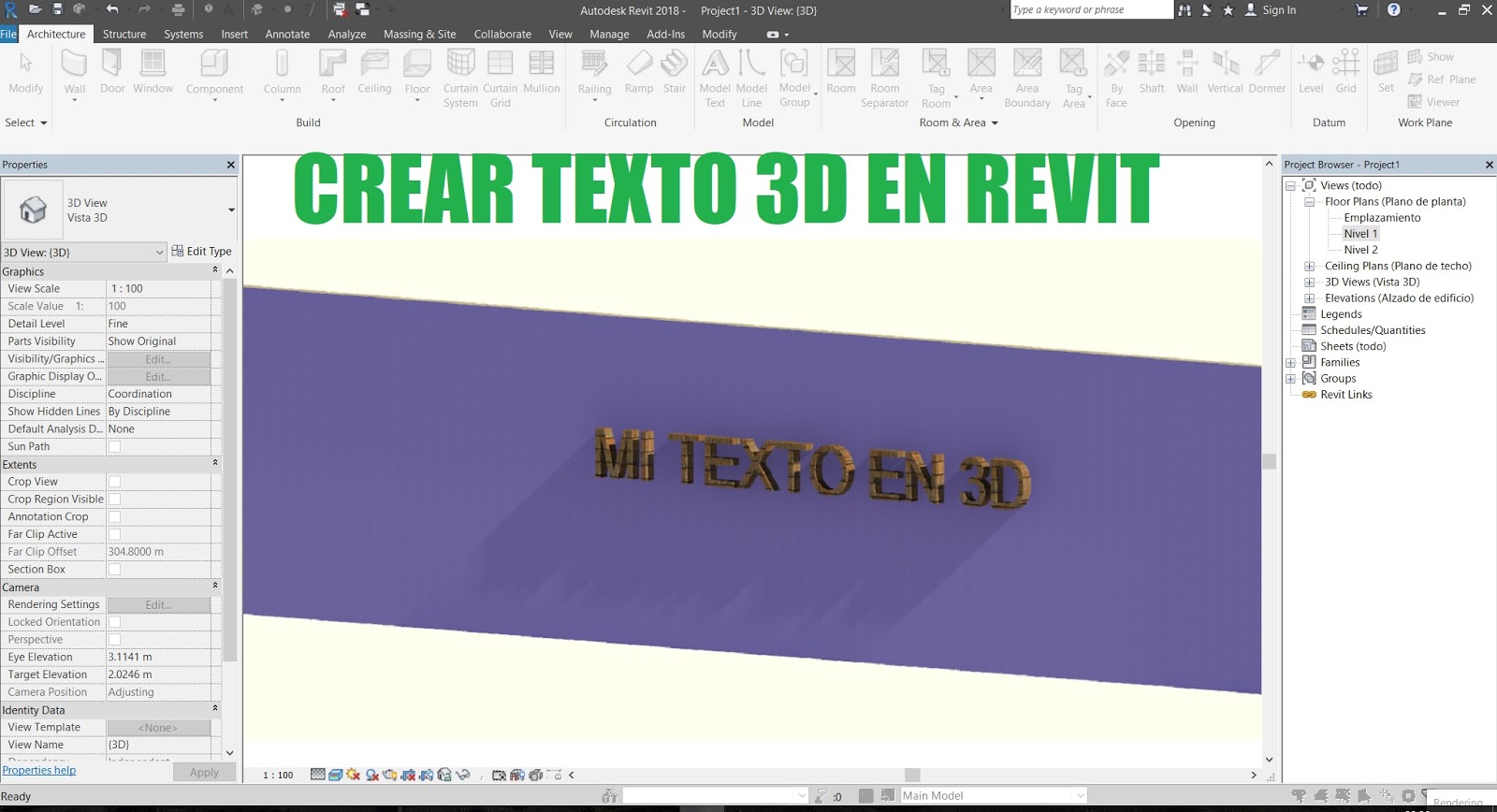This screenshot has height=812, width=1497.
Task: Click the View Template None button
Action: (158, 728)
